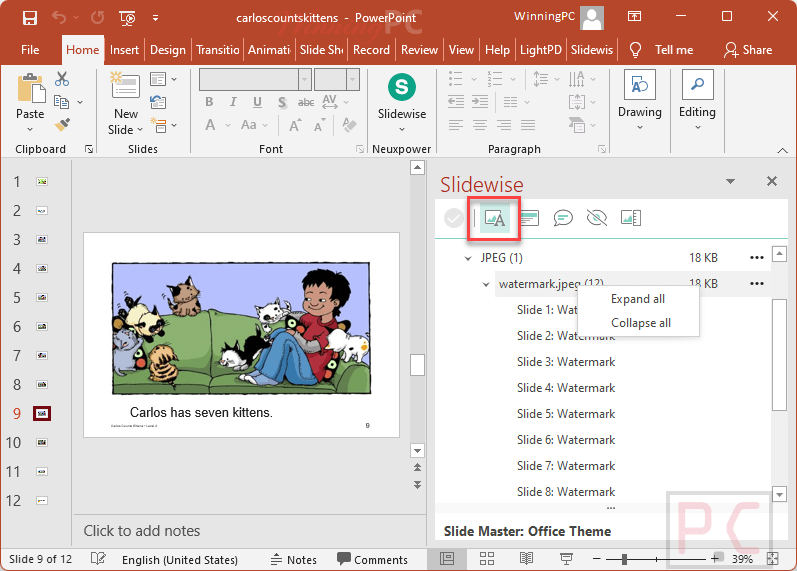The image size is (797, 571).
Task: Select Slidewise hidden items eye icon
Action: tap(597, 219)
